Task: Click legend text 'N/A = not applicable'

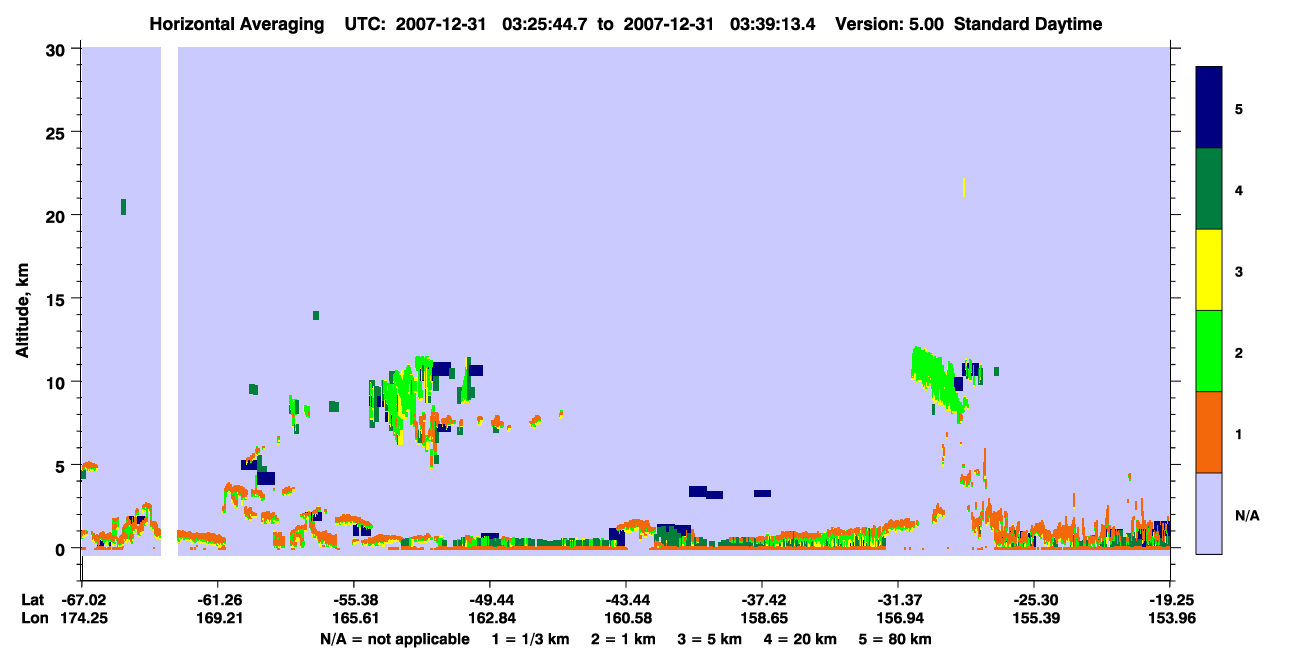Action: [x=394, y=639]
